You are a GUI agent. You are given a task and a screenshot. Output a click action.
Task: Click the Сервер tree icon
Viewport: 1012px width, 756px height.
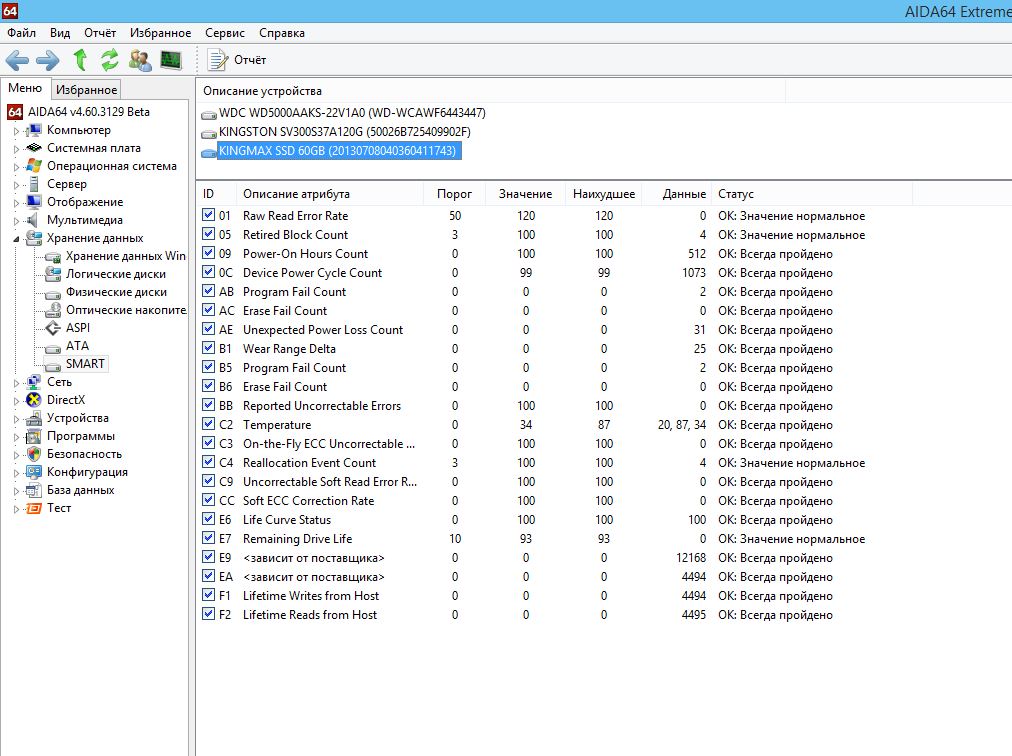pos(34,185)
